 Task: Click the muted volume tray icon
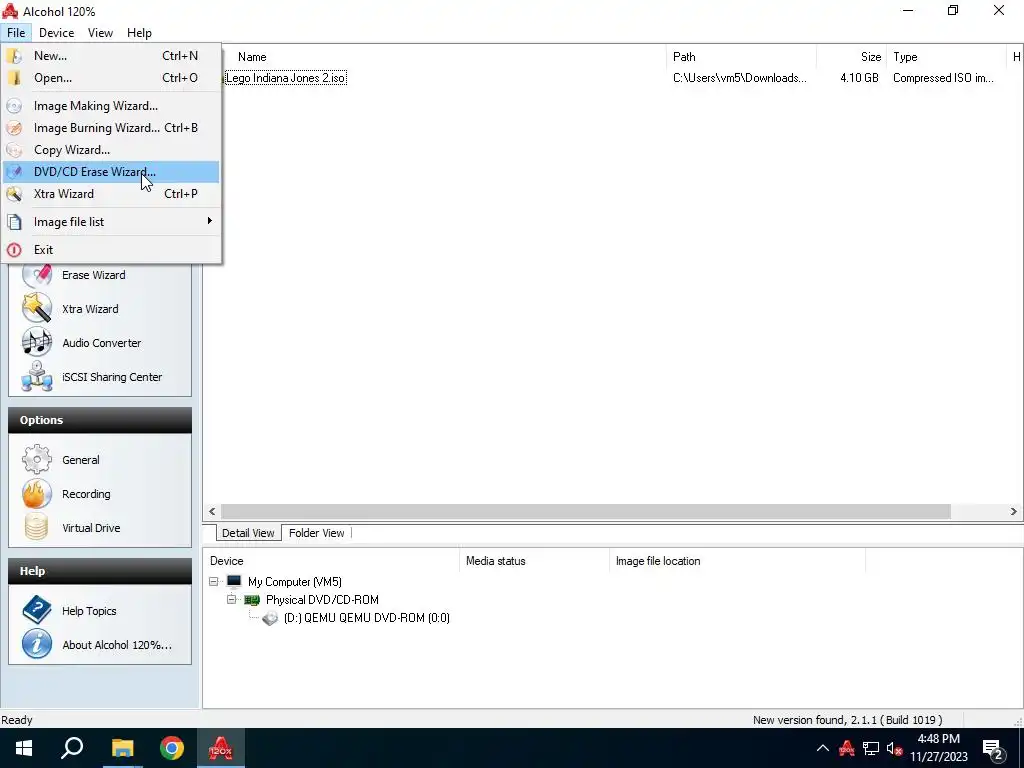click(x=895, y=748)
